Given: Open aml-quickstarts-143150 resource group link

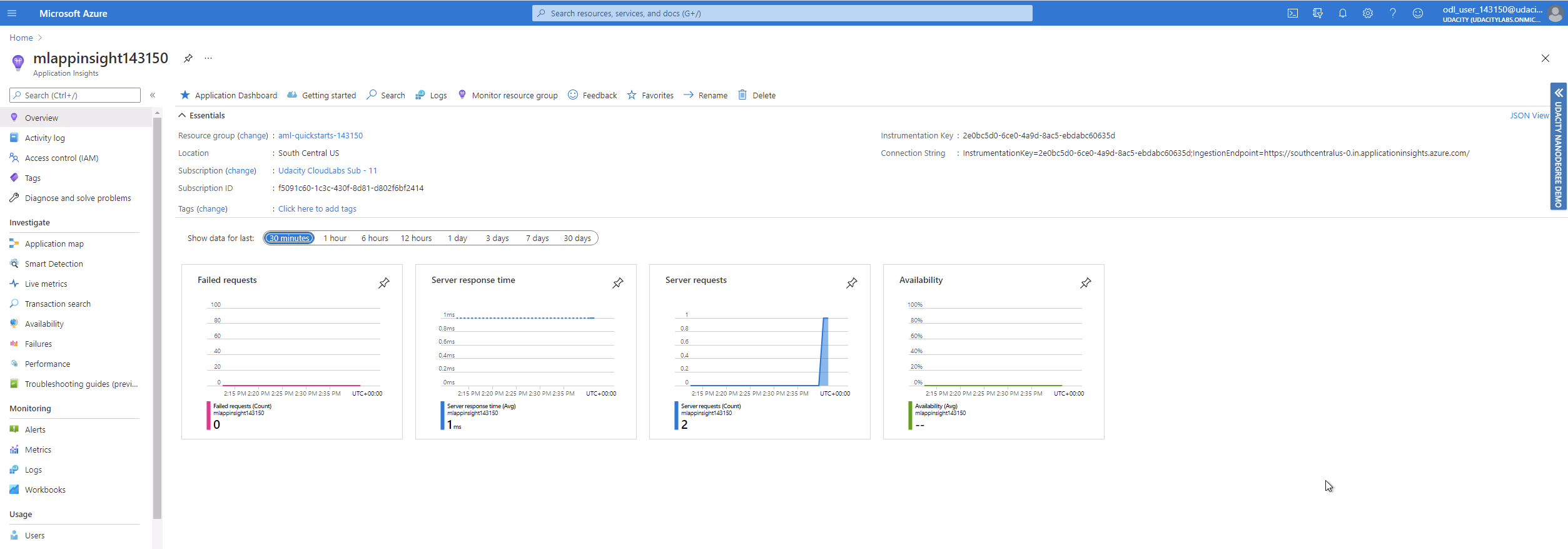Looking at the screenshot, I should point(320,135).
